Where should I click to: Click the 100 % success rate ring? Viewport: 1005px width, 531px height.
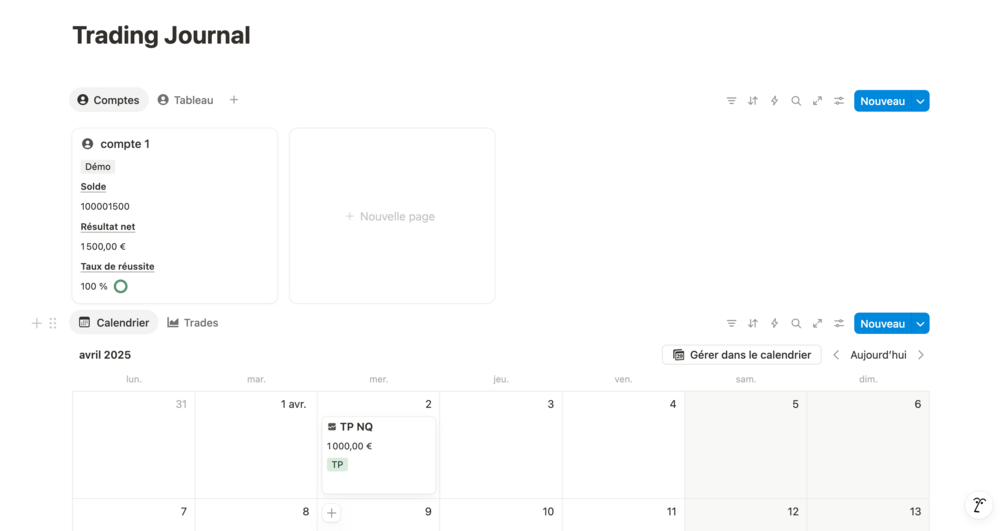tap(120, 286)
